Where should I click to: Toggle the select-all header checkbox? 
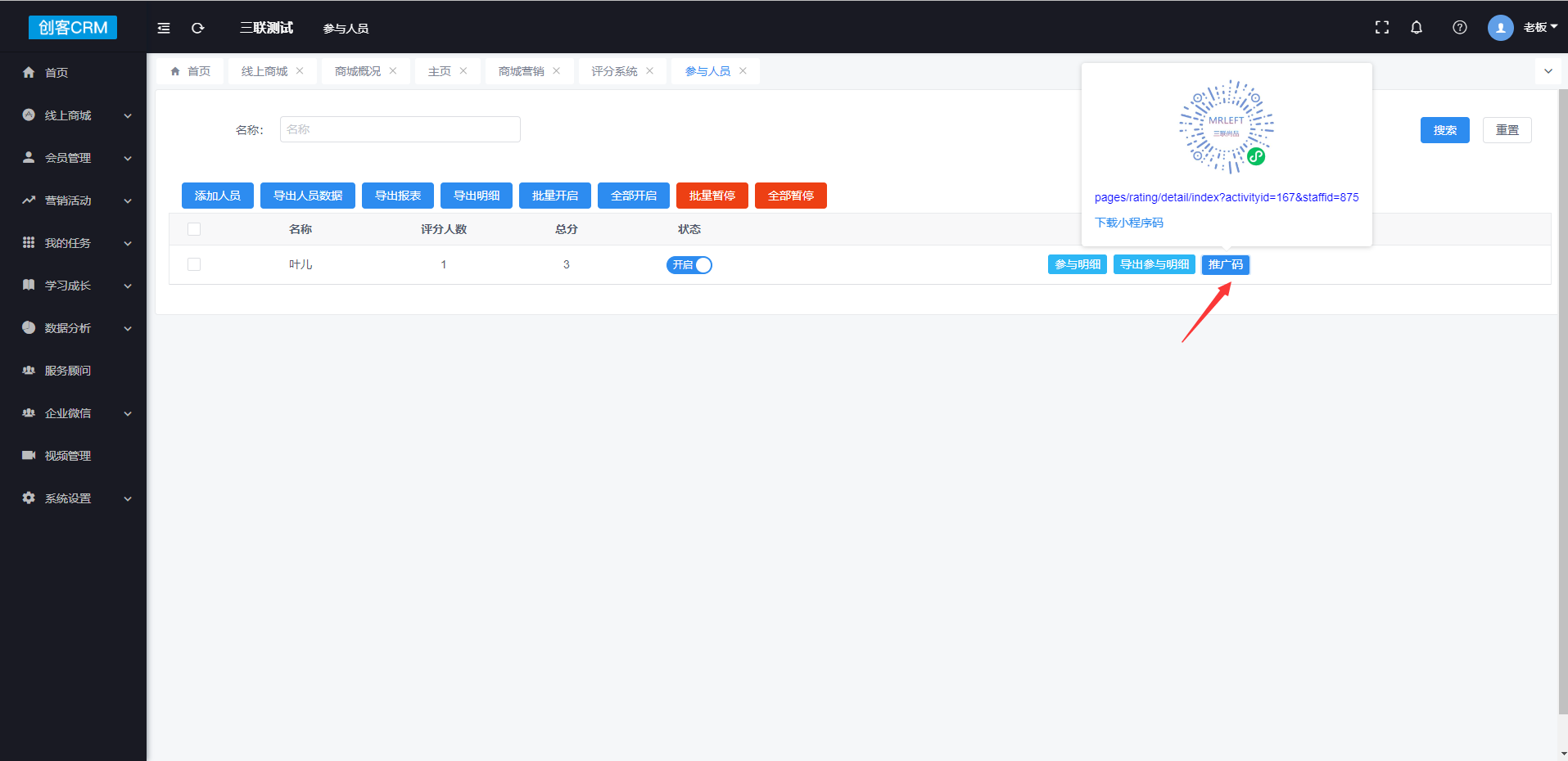tap(194, 229)
